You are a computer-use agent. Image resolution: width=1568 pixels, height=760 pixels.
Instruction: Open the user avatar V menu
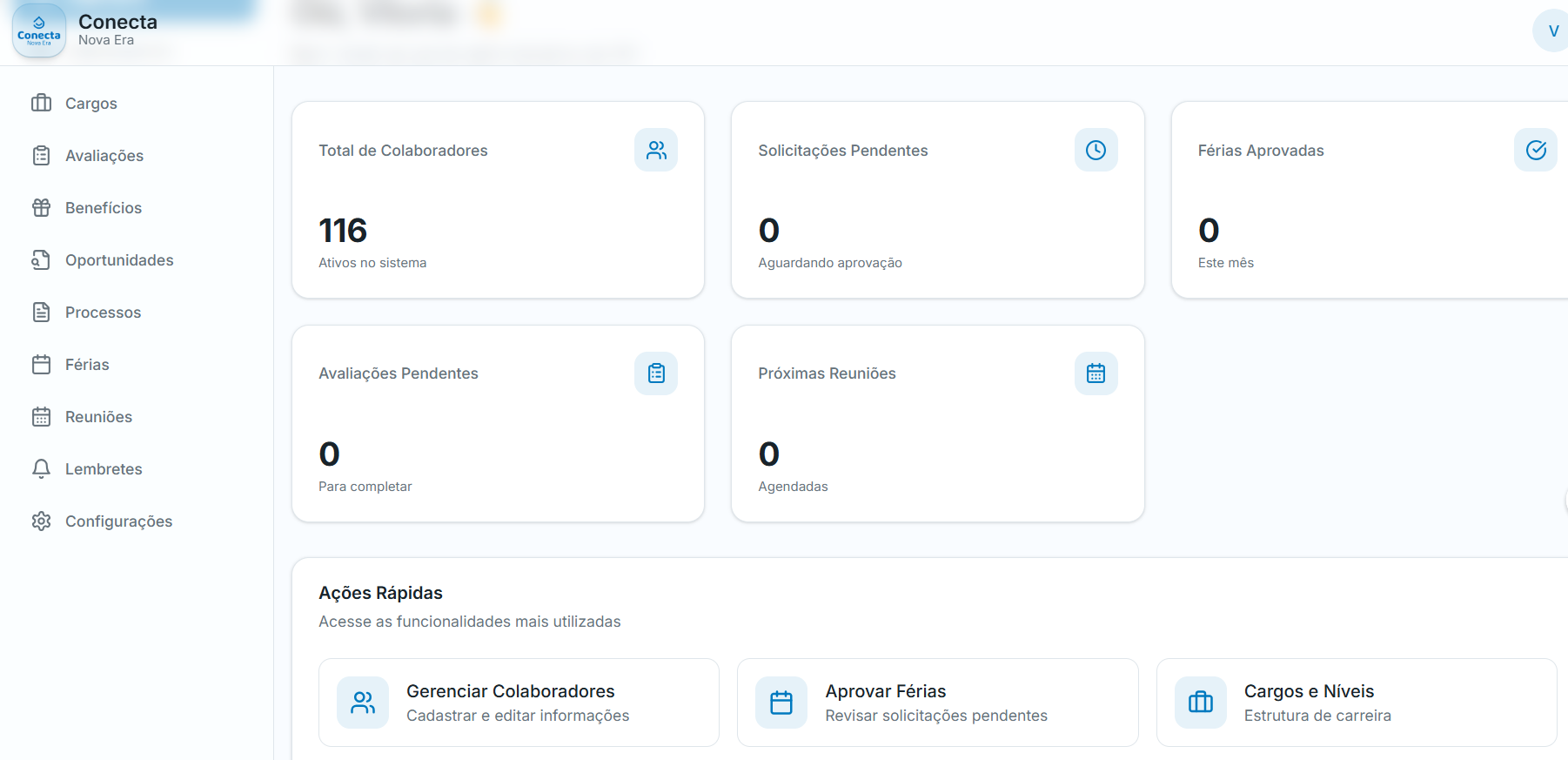[1552, 30]
